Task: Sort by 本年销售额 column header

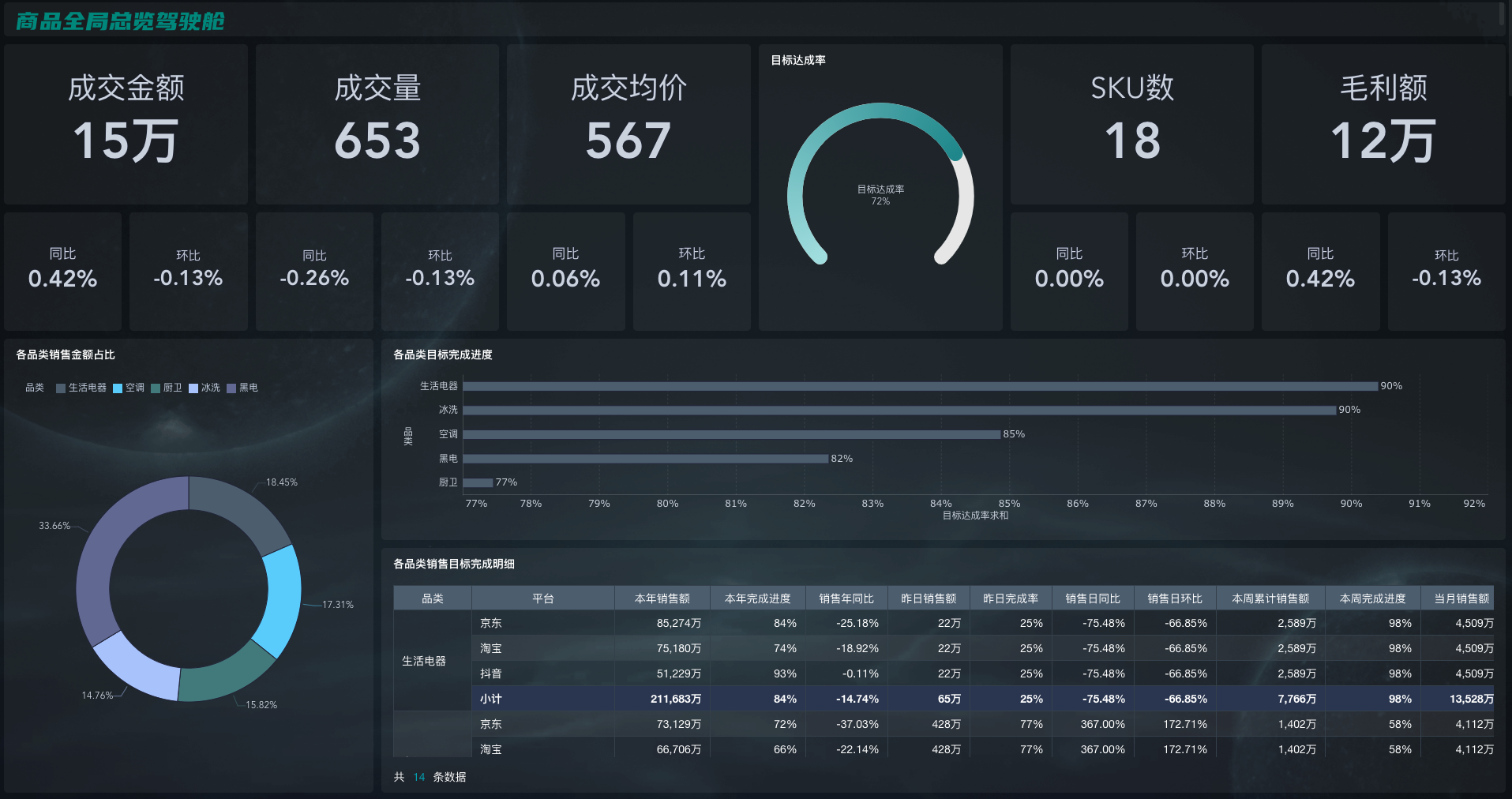Action: point(662,598)
